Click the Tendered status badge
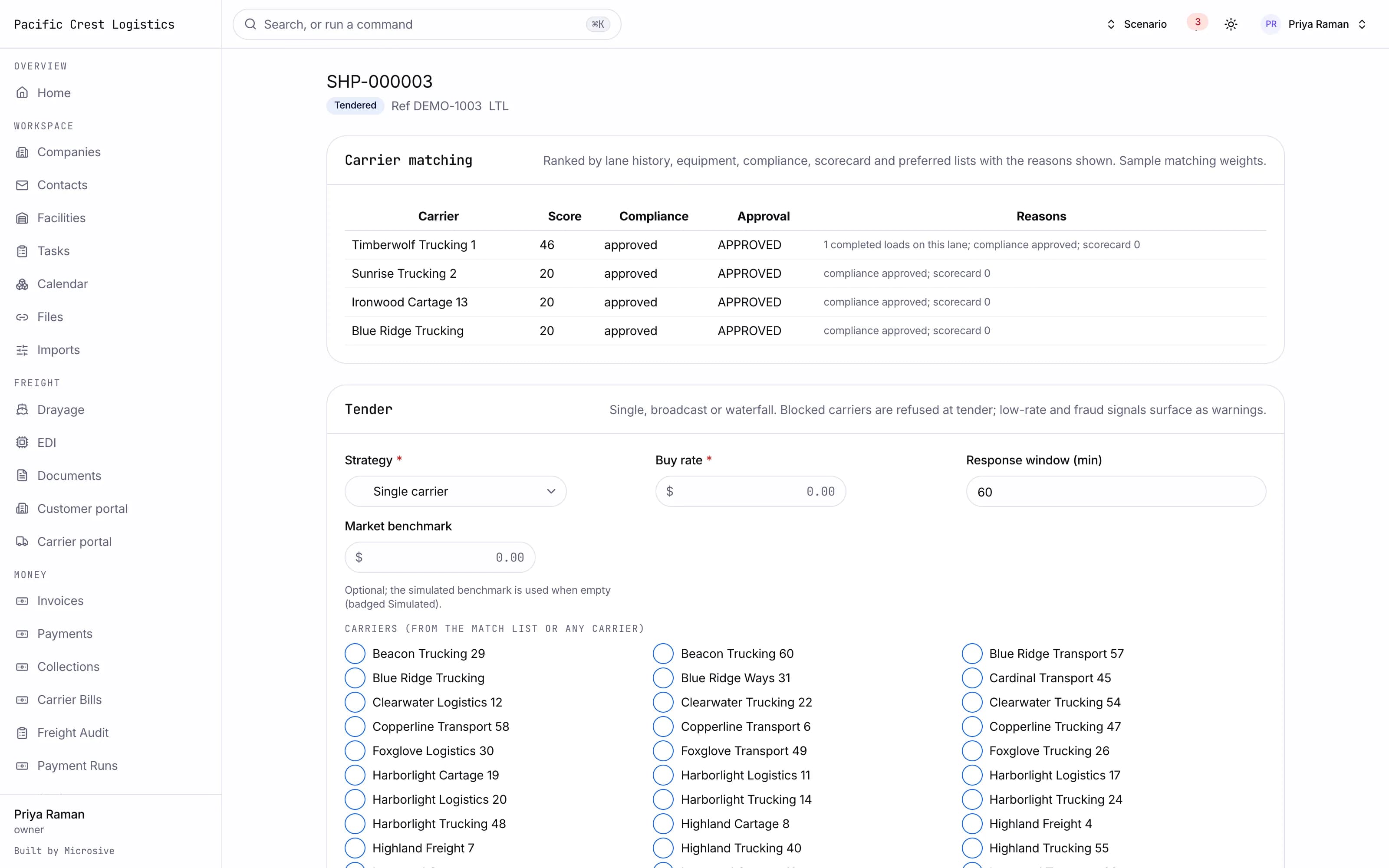1389x868 pixels. (x=355, y=105)
